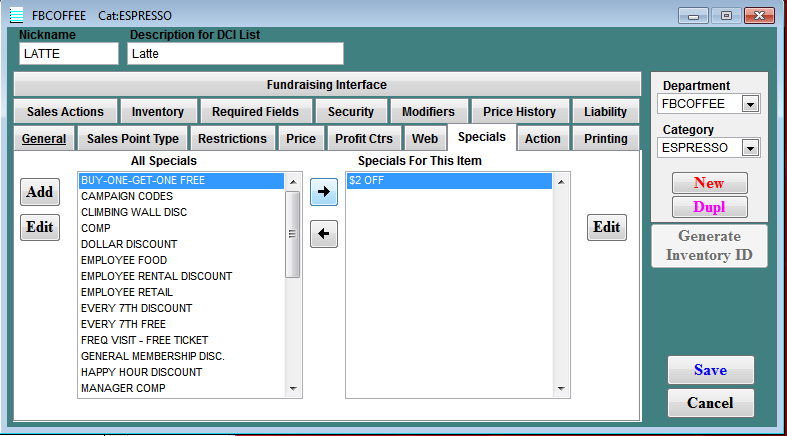This screenshot has width=787, height=436.
Task: Open the Fundraising Interface tab
Action: point(327,85)
